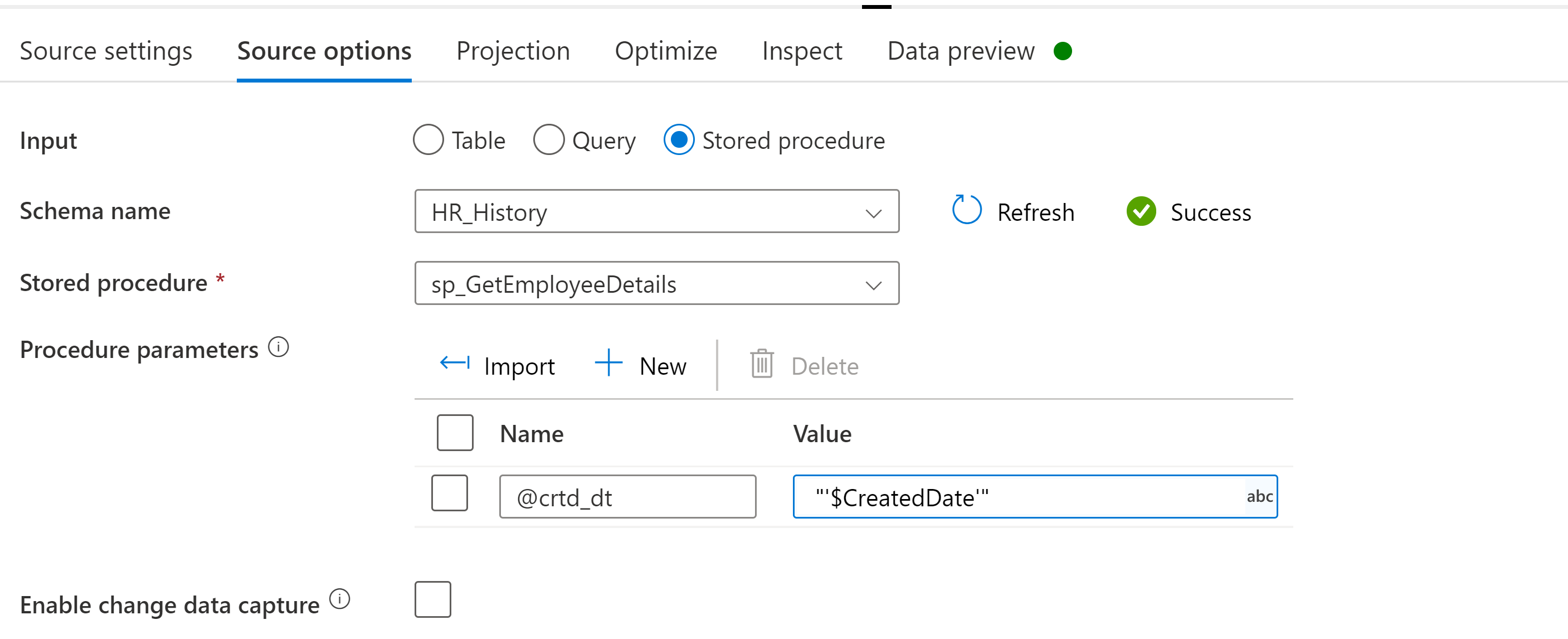Open the Data preview tab
The image size is (1568, 639).
pyautogui.click(x=961, y=51)
